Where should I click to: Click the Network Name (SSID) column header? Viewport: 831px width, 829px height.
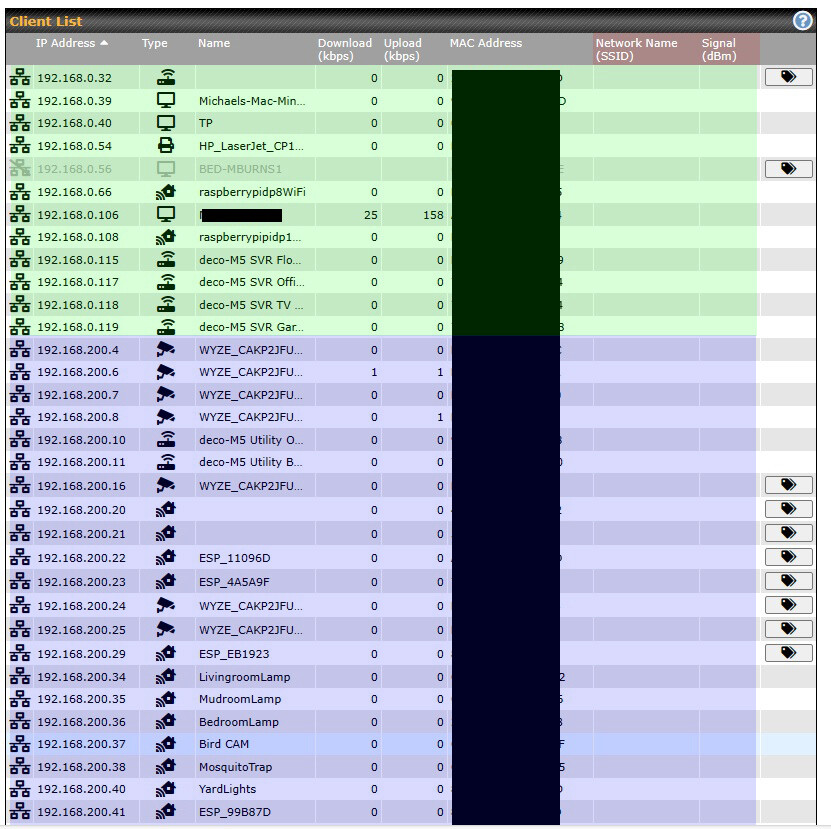pos(636,49)
